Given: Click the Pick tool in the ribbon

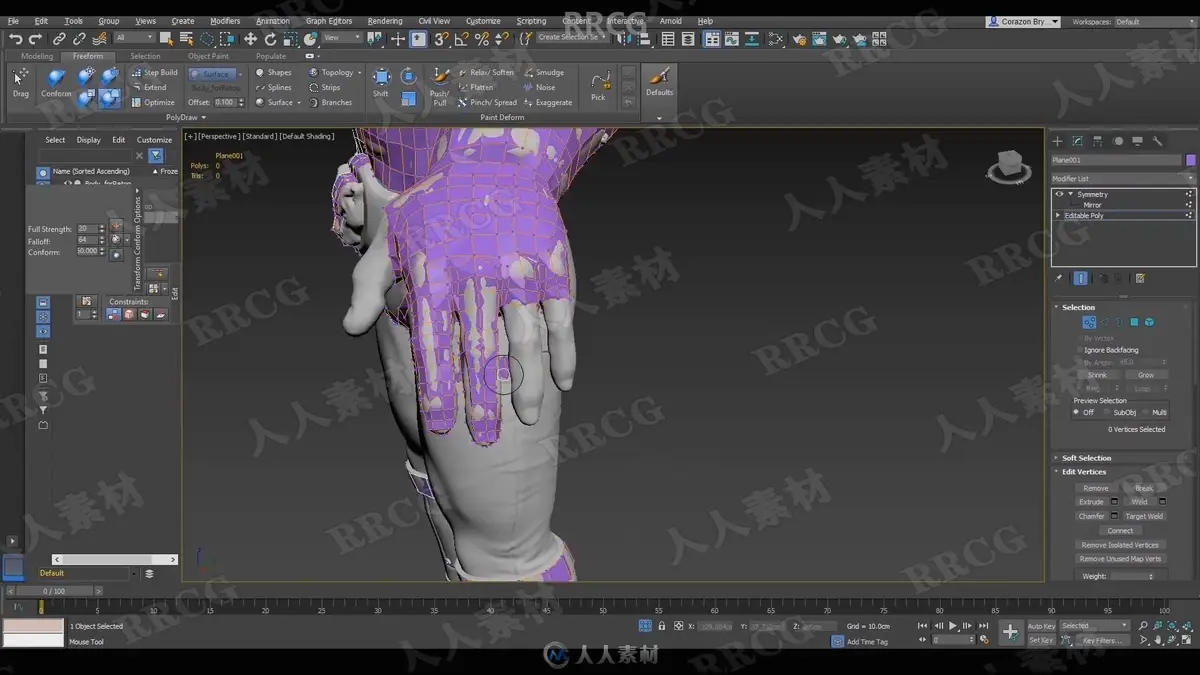Looking at the screenshot, I should 598,85.
